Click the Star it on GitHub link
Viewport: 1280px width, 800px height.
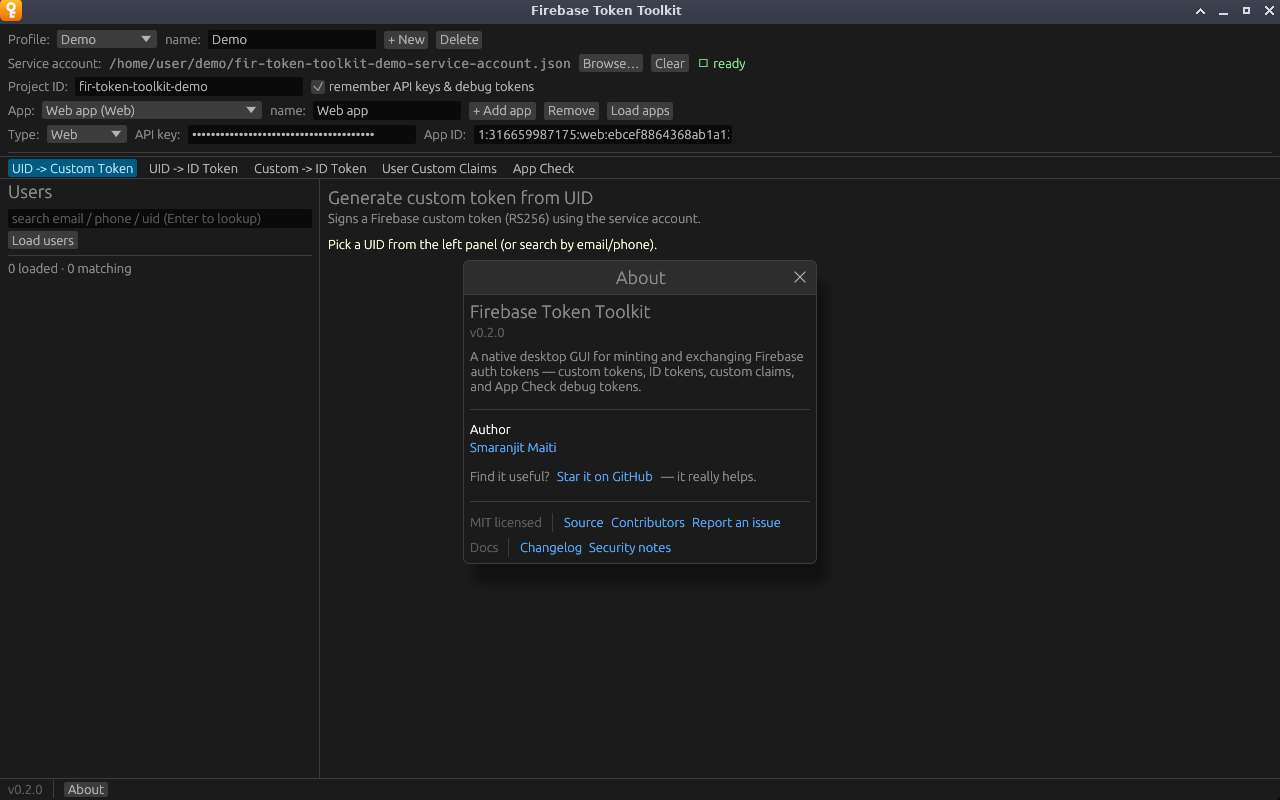604,477
